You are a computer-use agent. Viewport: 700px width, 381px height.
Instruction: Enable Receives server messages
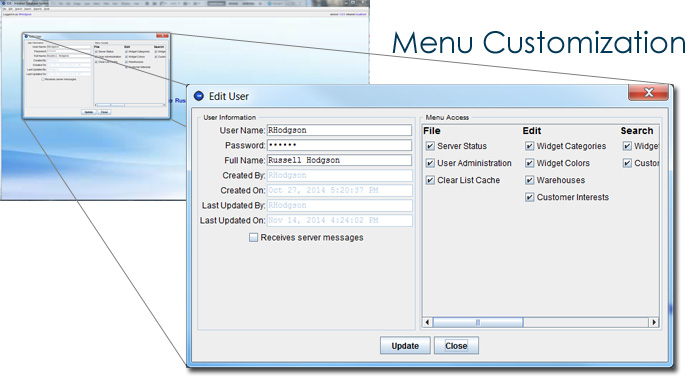click(x=253, y=238)
